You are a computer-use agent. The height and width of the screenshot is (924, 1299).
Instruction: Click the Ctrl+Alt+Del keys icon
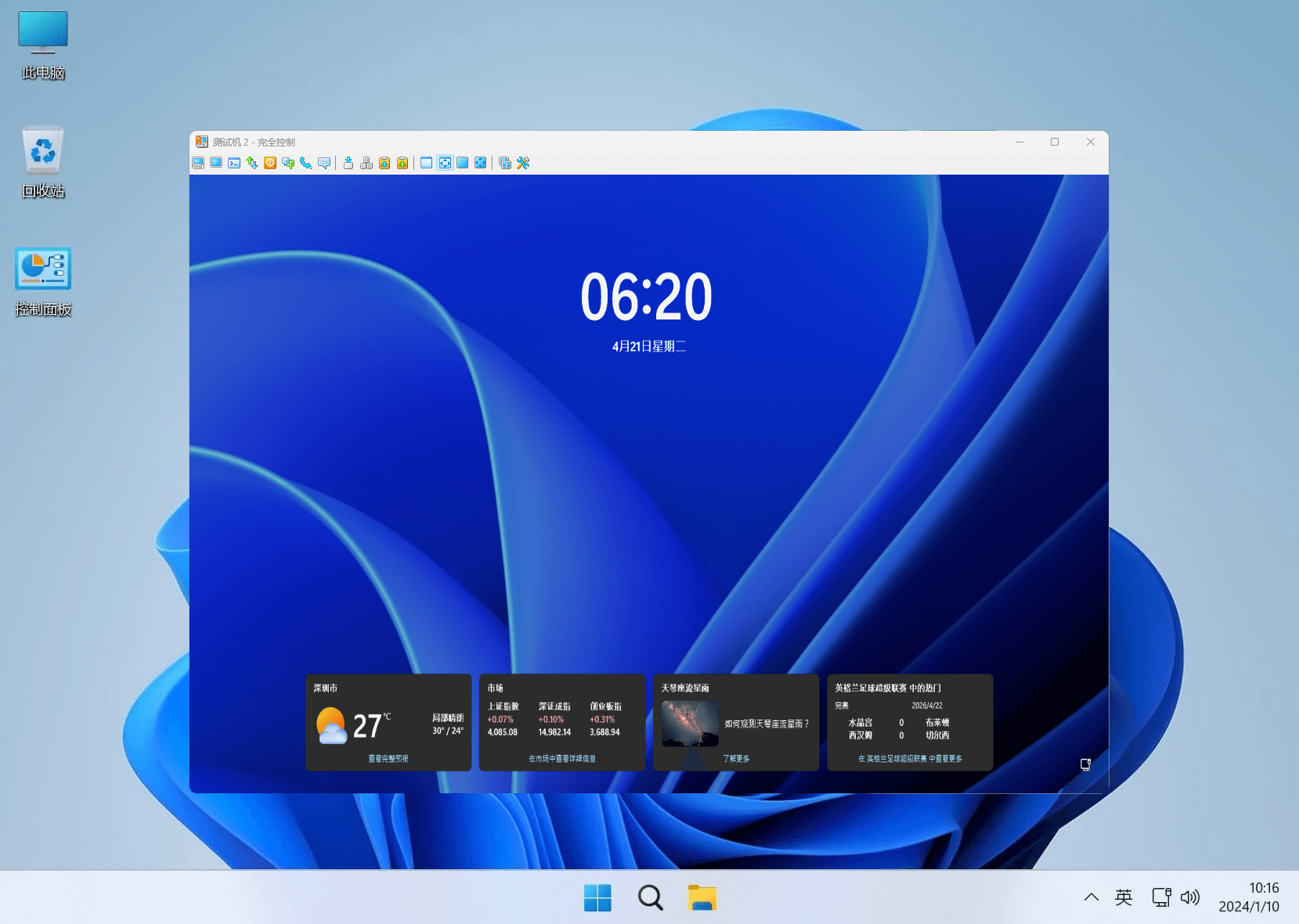(366, 163)
